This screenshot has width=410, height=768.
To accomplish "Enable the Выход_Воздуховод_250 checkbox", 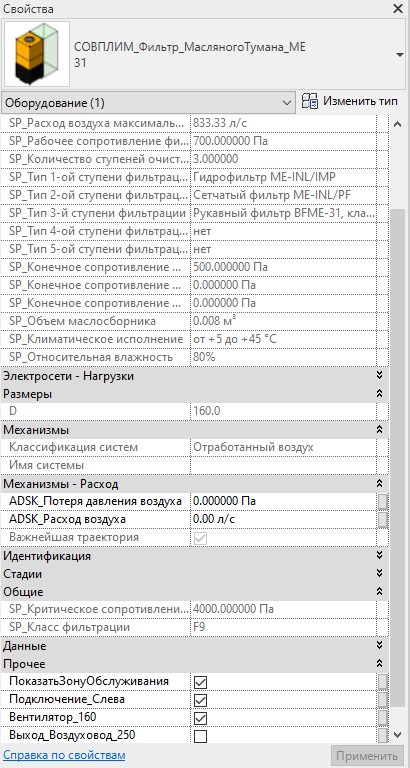I will pyautogui.click(x=201, y=736).
